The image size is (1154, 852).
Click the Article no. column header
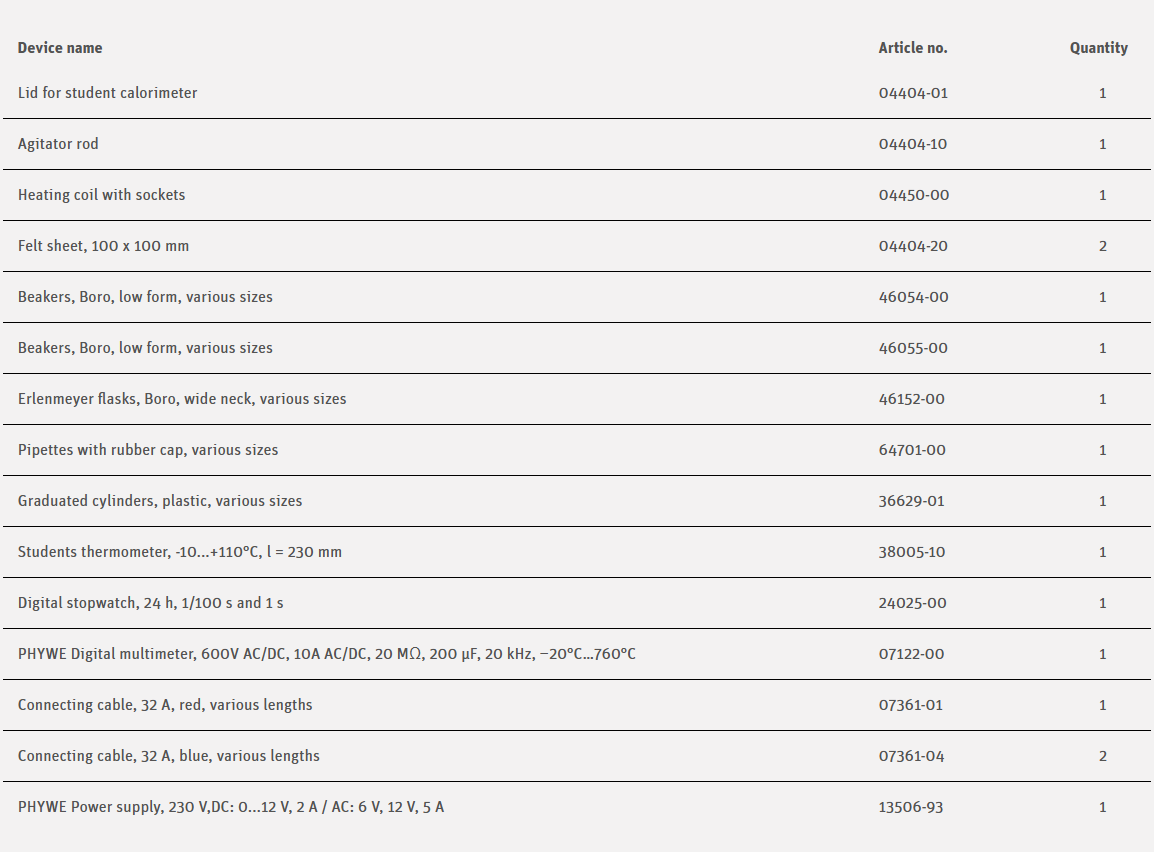913,48
